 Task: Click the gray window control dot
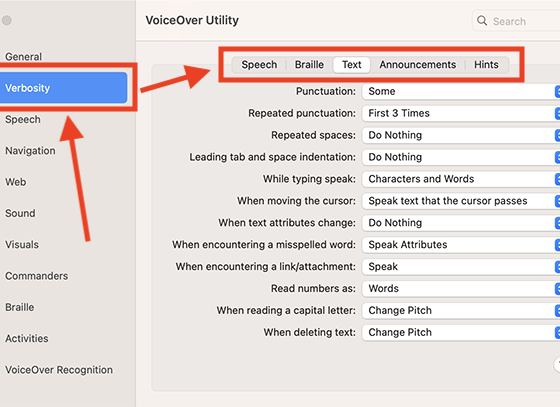tap(7, 20)
